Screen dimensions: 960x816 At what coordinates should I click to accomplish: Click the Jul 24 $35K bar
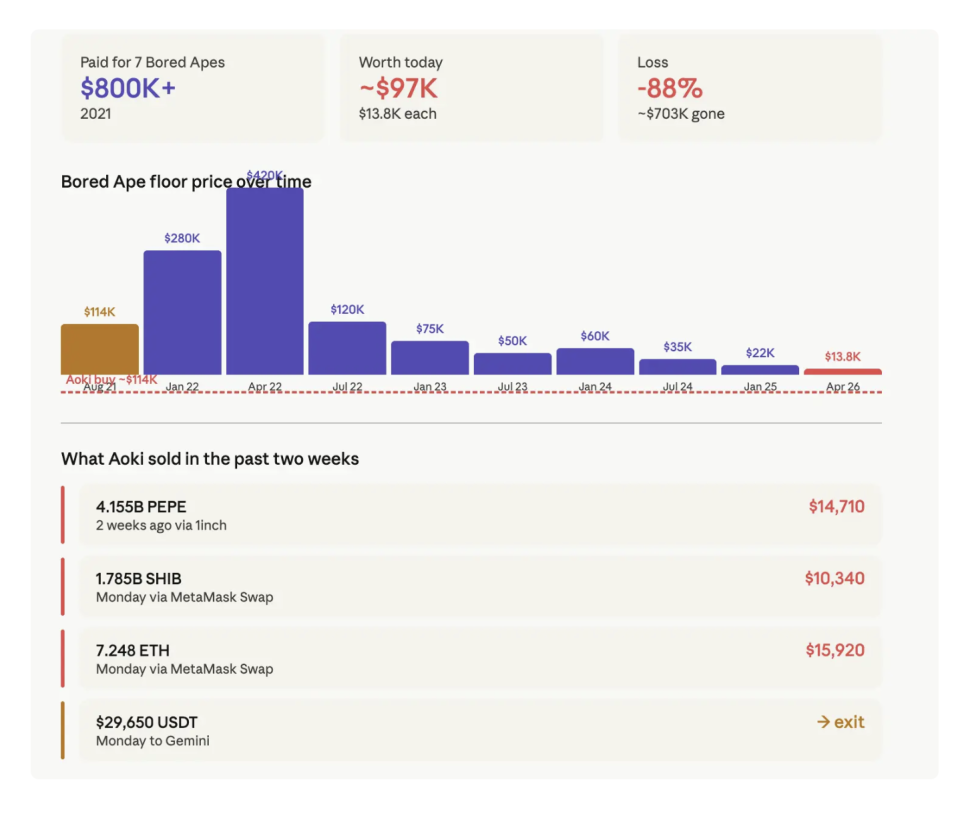click(678, 367)
